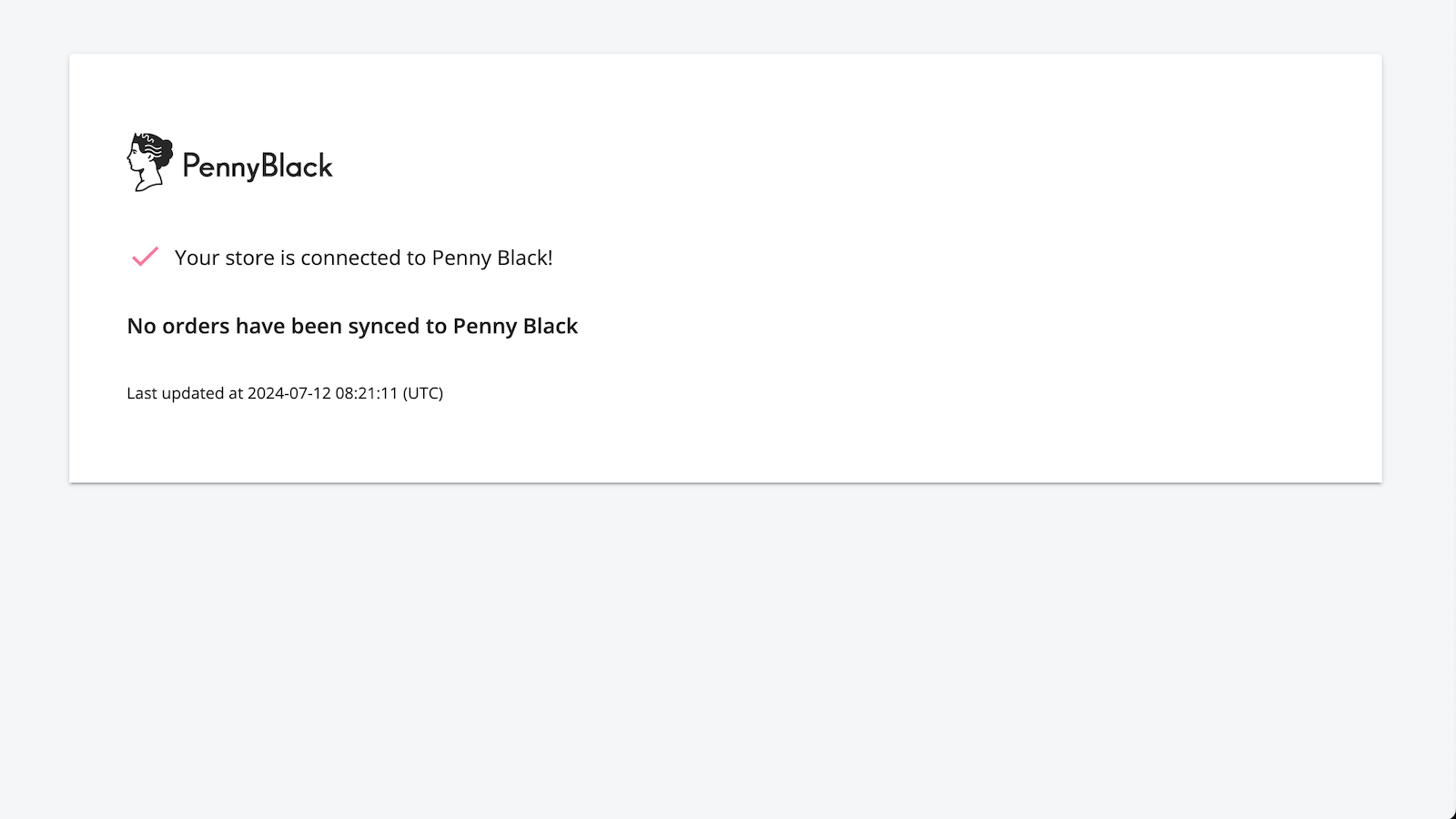Click the "(UTC)" timezone label

click(423, 393)
